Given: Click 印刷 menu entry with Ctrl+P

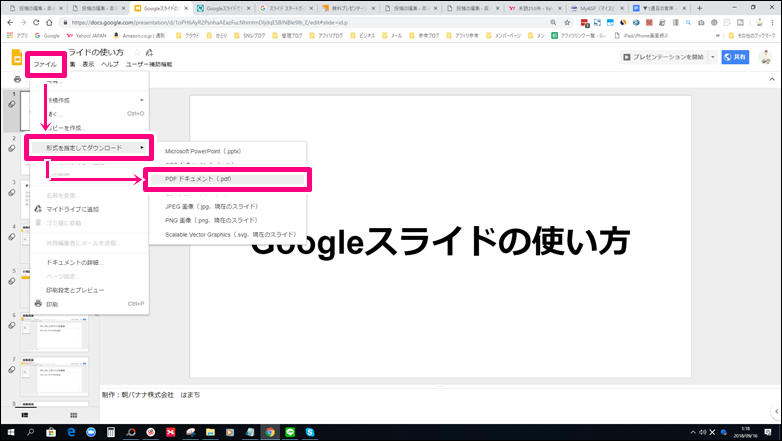Looking at the screenshot, I should click(x=89, y=304).
